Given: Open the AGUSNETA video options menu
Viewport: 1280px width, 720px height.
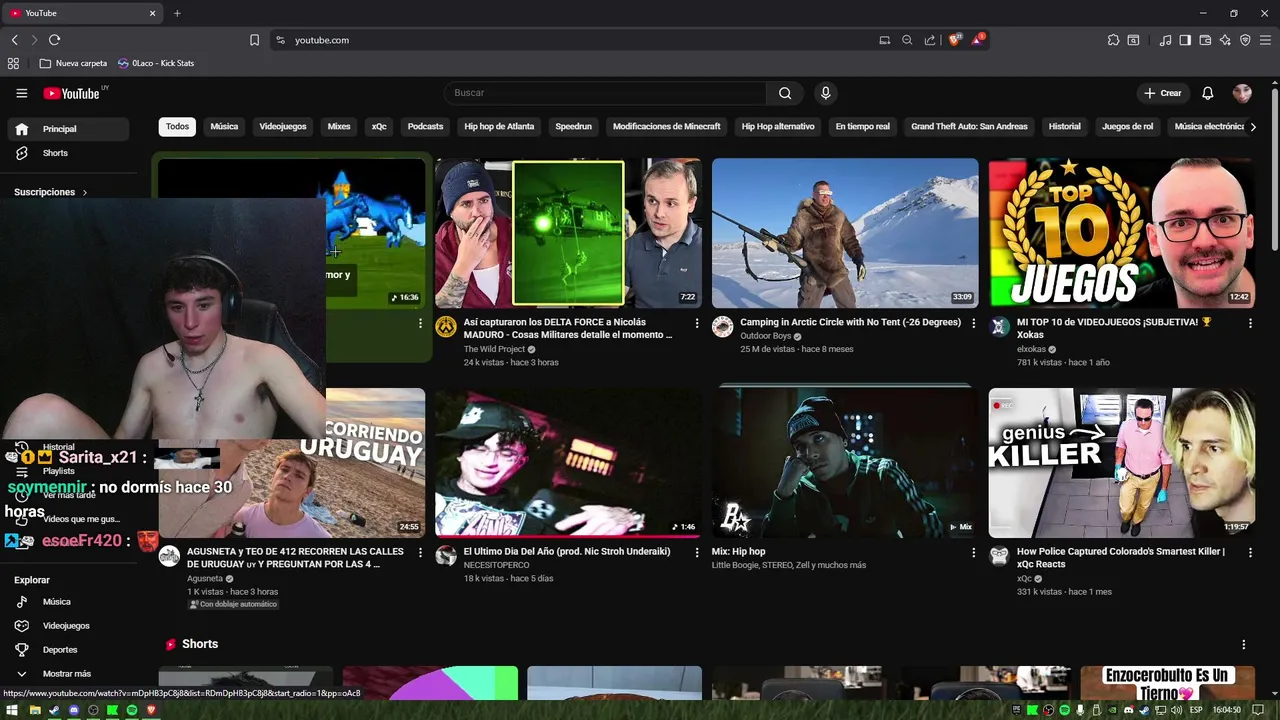Looking at the screenshot, I should [420, 552].
